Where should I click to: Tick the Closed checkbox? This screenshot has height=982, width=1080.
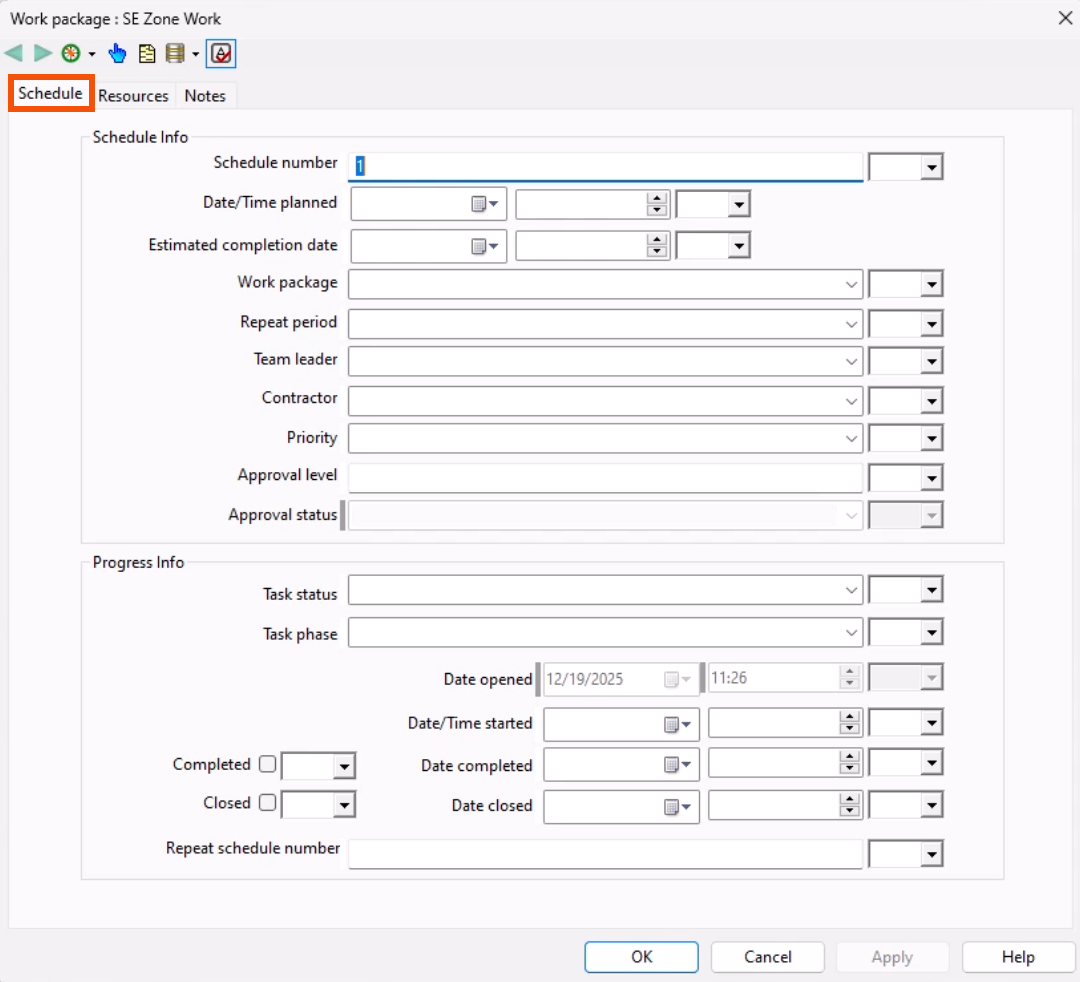pyautogui.click(x=267, y=803)
